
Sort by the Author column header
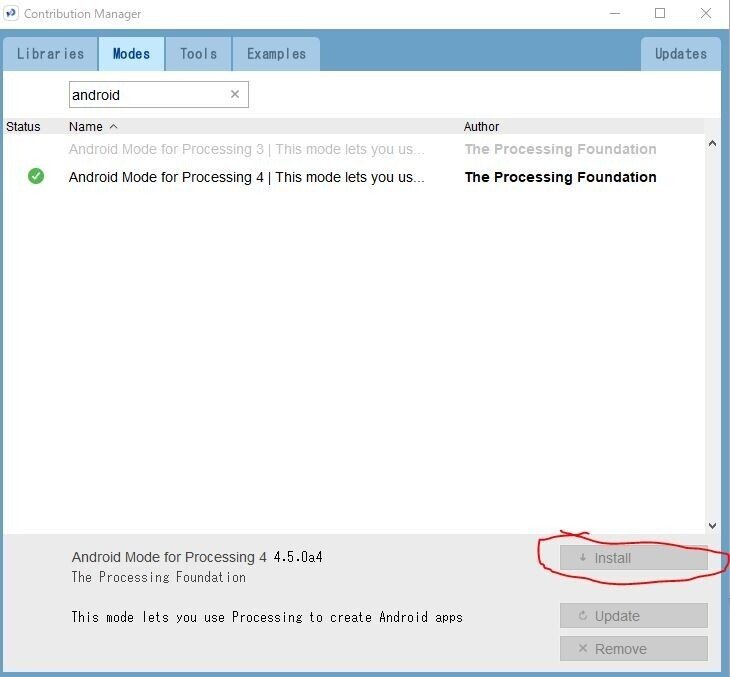[481, 127]
